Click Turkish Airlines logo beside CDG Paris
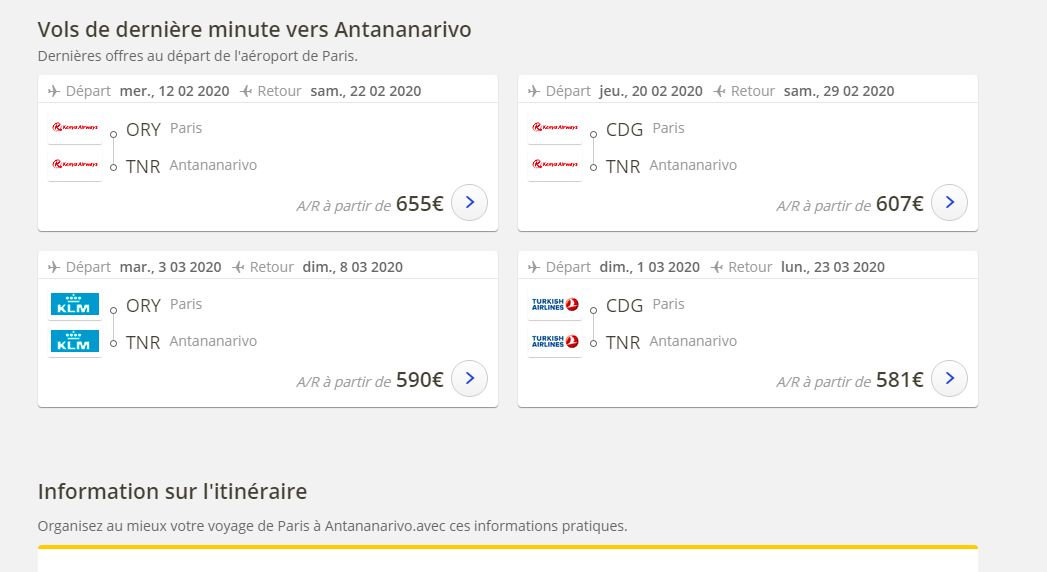This screenshot has width=1047, height=572. coord(555,304)
